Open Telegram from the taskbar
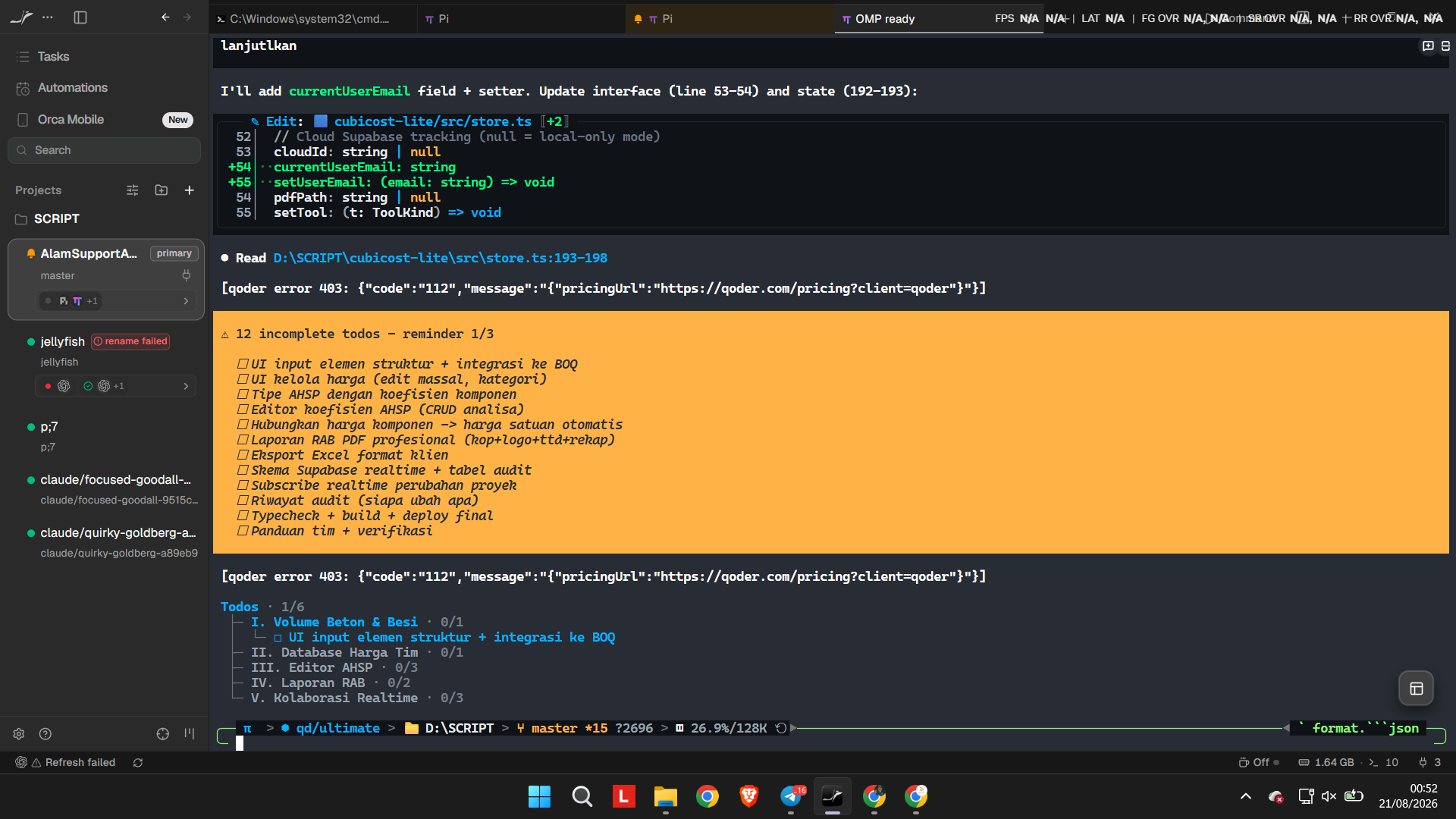This screenshot has height=819, width=1456. coord(791,796)
